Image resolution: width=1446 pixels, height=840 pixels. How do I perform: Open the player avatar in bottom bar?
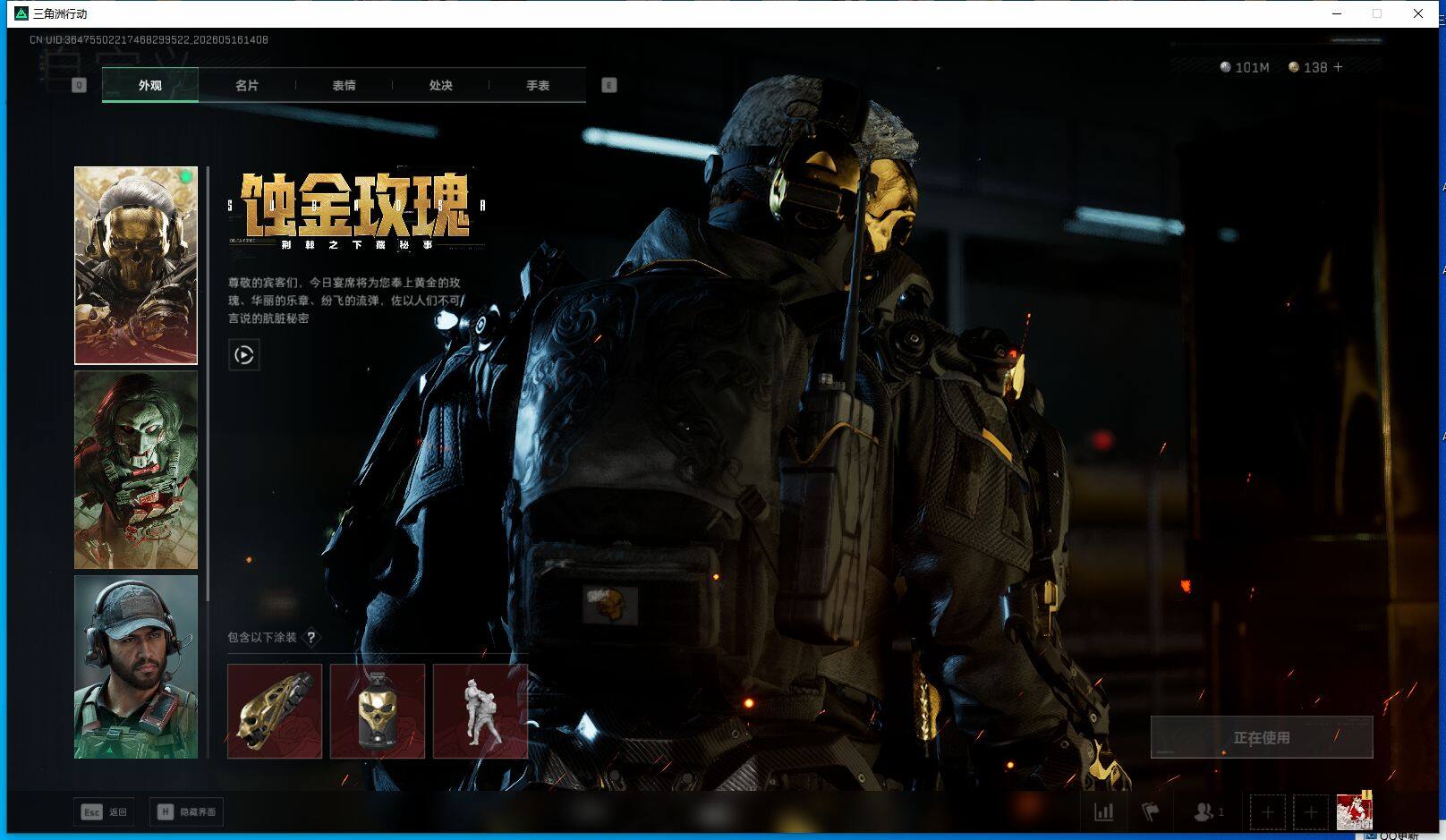pyautogui.click(x=1354, y=811)
